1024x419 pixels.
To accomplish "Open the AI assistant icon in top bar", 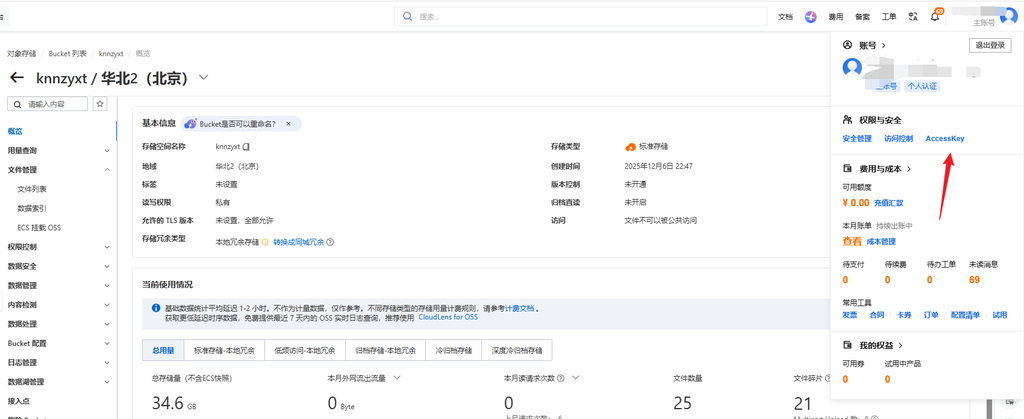I will pyautogui.click(x=810, y=17).
